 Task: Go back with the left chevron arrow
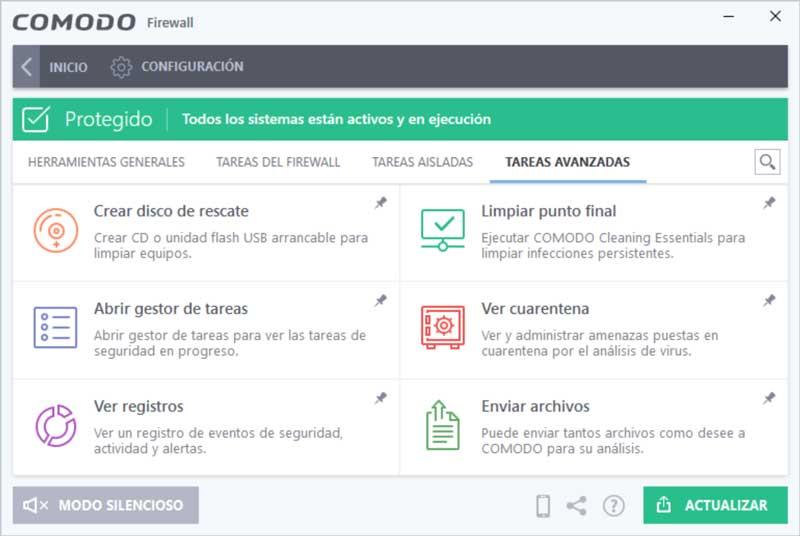(27, 67)
